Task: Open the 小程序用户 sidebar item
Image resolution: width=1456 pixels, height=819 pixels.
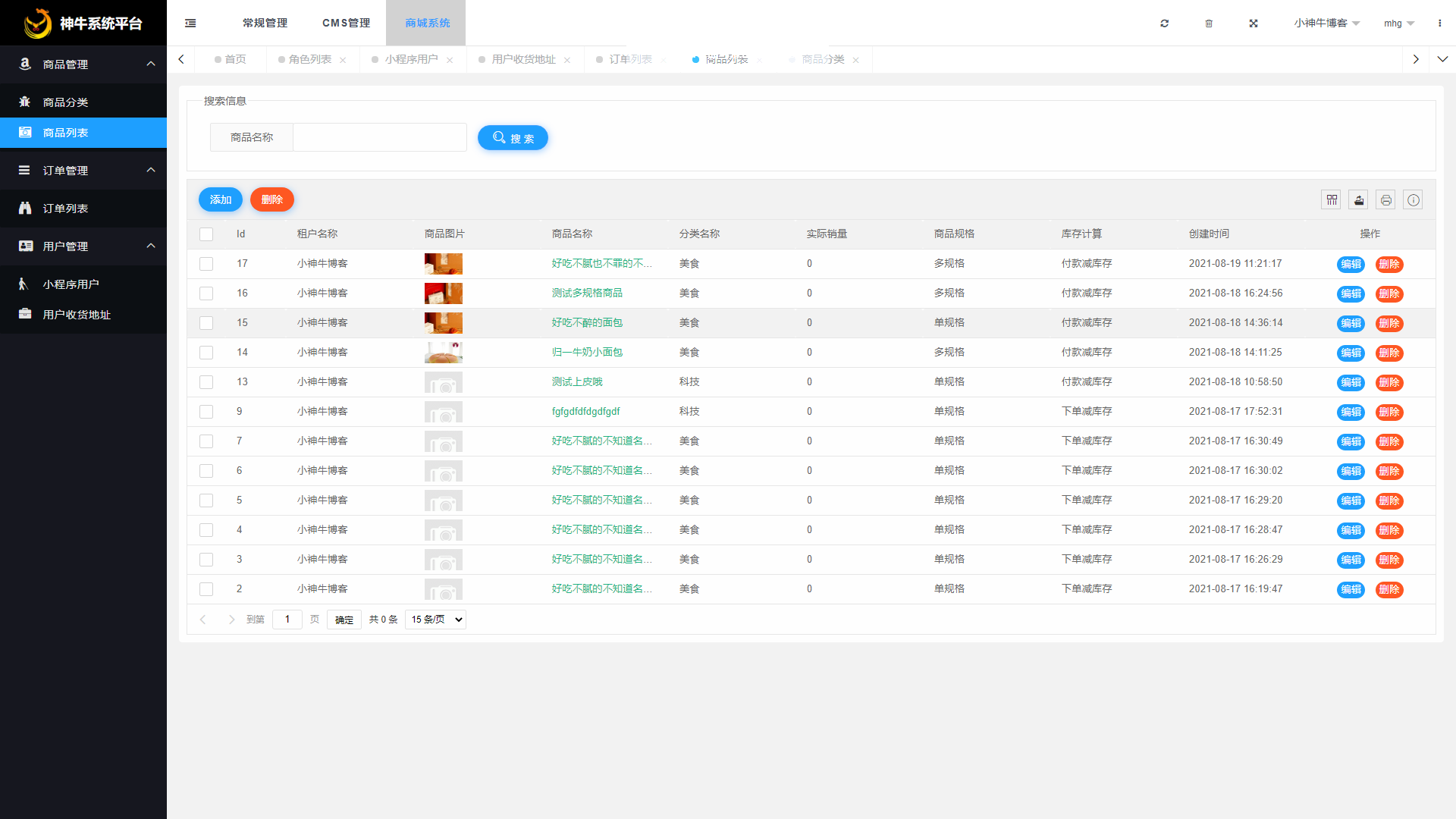Action: tap(83, 284)
